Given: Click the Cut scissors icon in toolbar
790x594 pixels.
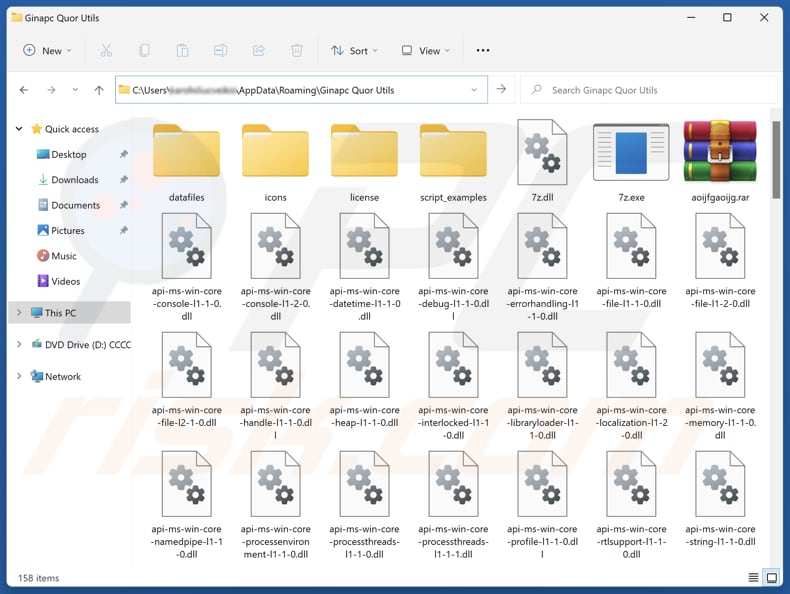Looking at the screenshot, I should [105, 51].
